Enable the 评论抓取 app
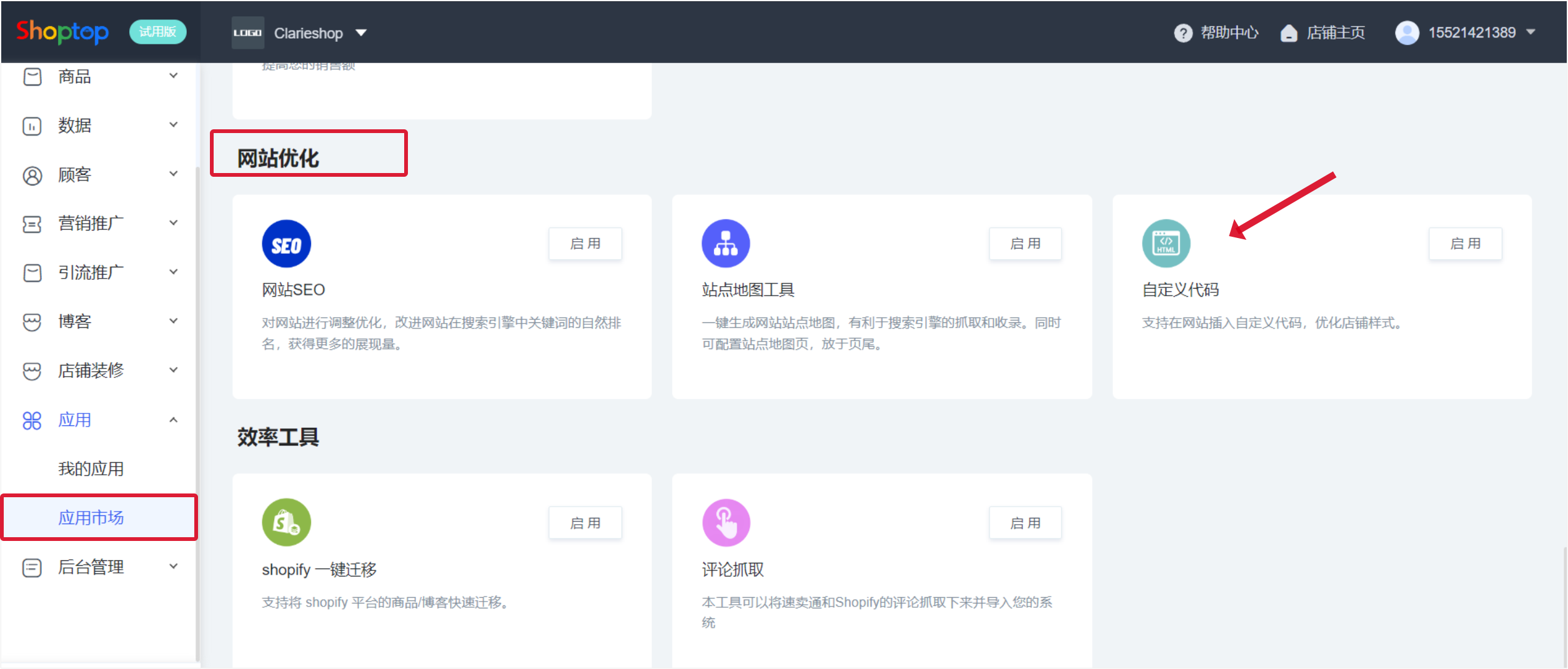The width and height of the screenshot is (1568, 669). coord(1025,523)
